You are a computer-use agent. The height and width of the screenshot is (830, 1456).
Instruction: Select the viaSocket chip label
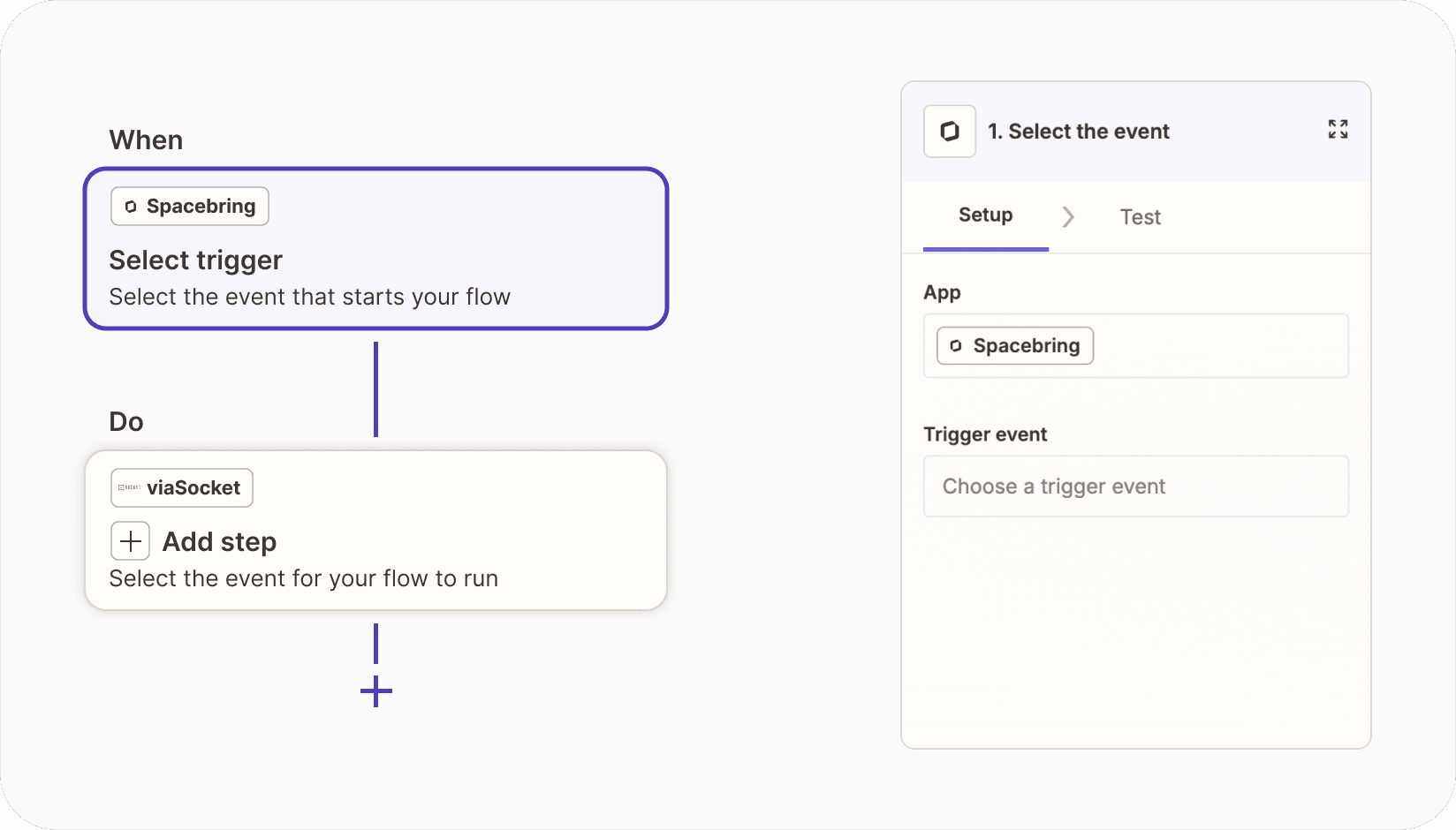click(x=193, y=488)
